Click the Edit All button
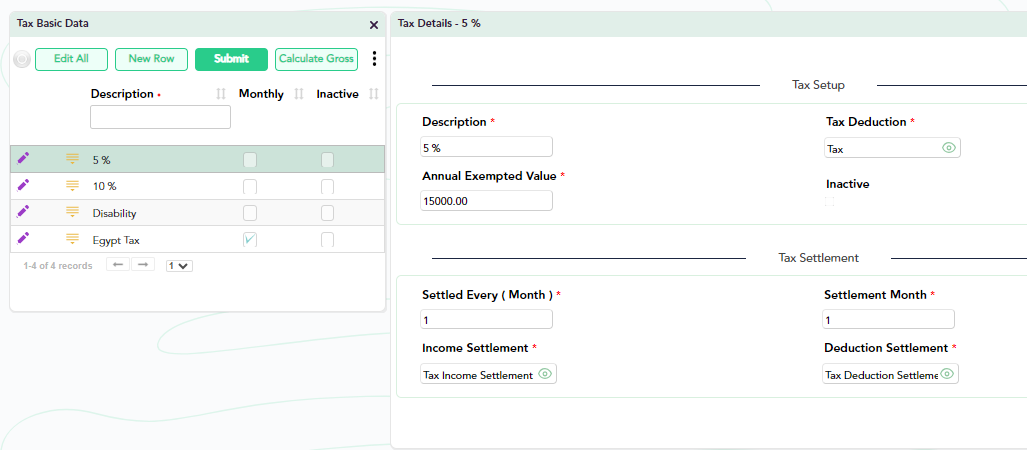 coord(71,59)
